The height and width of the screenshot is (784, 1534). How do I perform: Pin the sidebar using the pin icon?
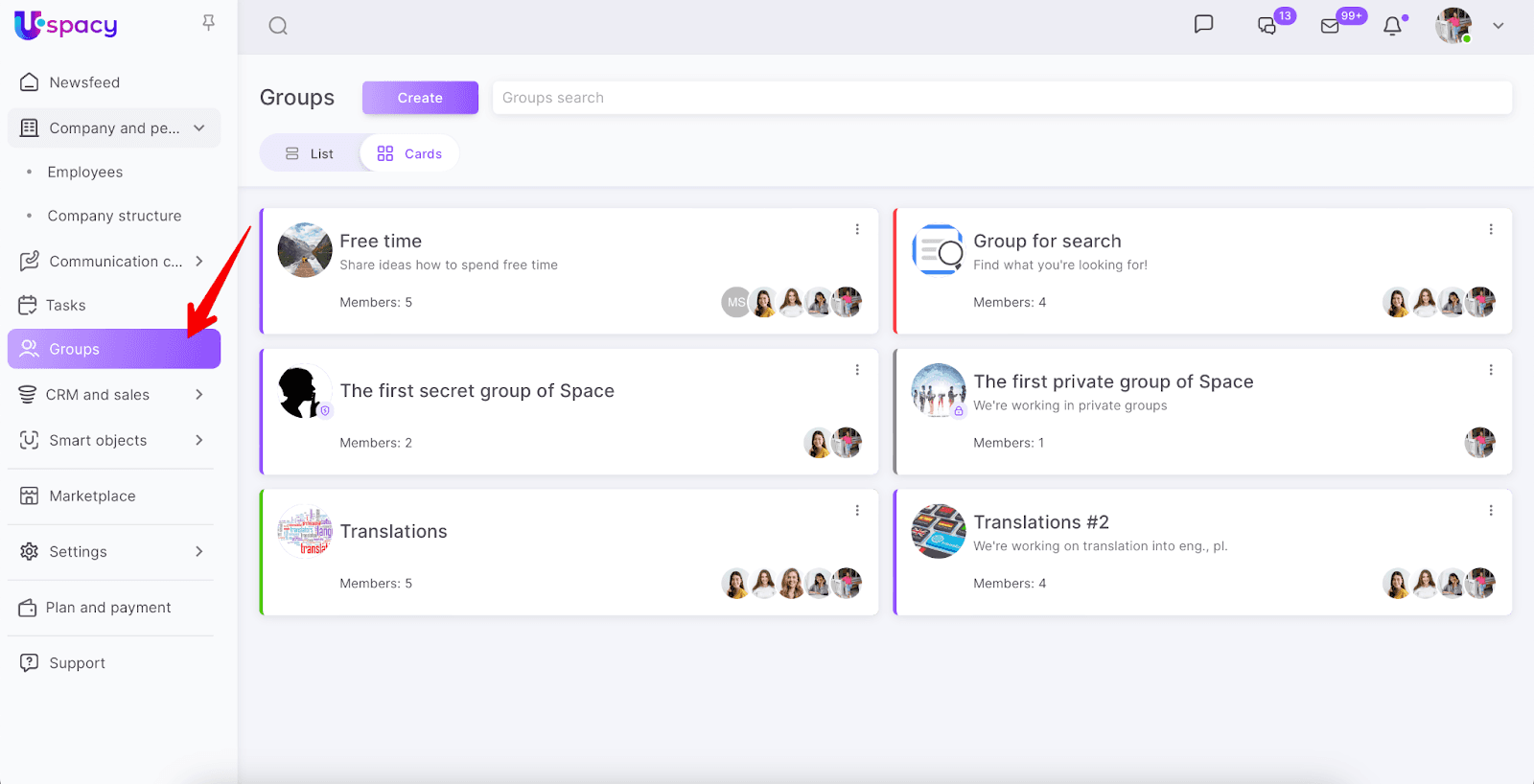(x=208, y=22)
